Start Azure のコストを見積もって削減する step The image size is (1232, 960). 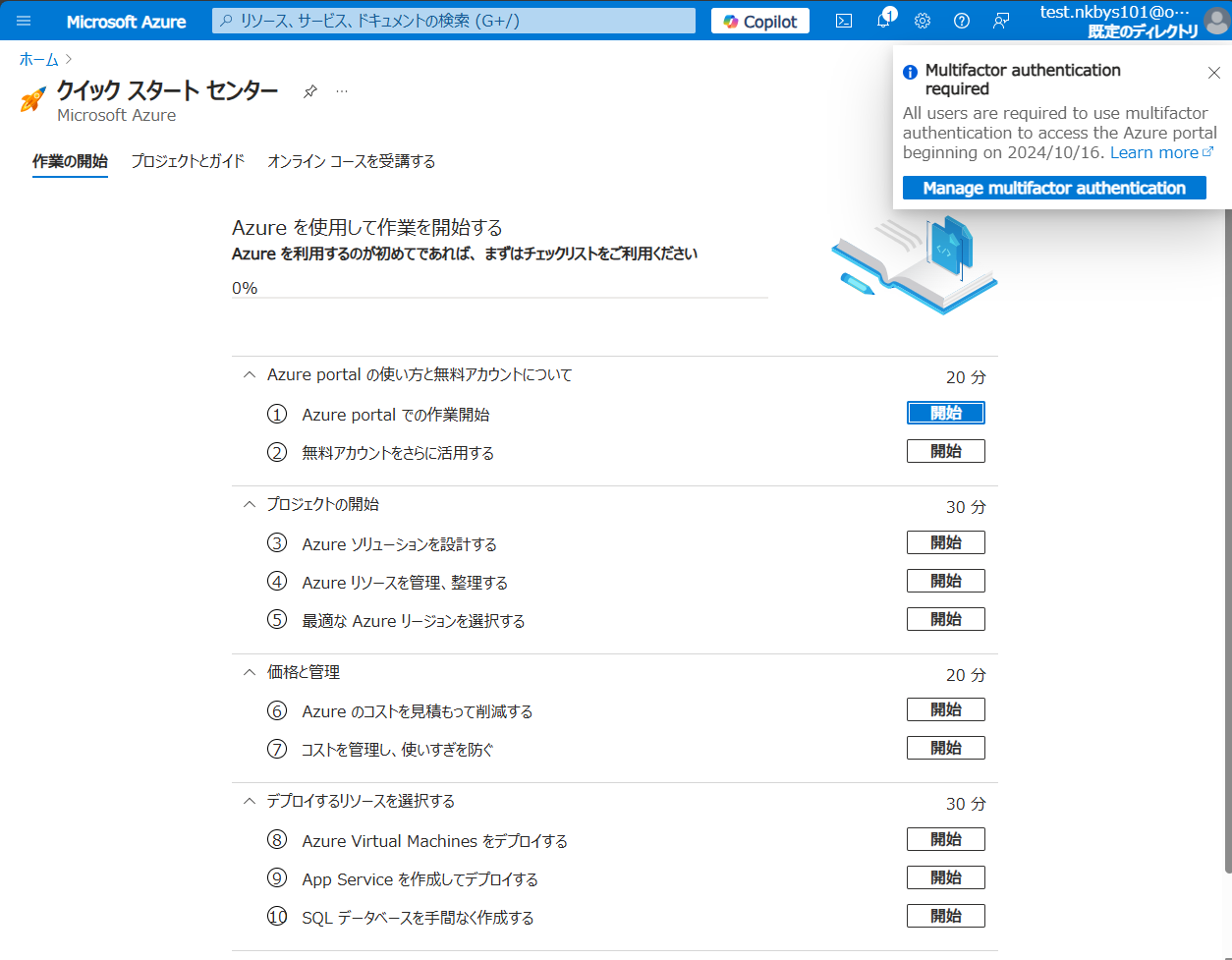(945, 709)
